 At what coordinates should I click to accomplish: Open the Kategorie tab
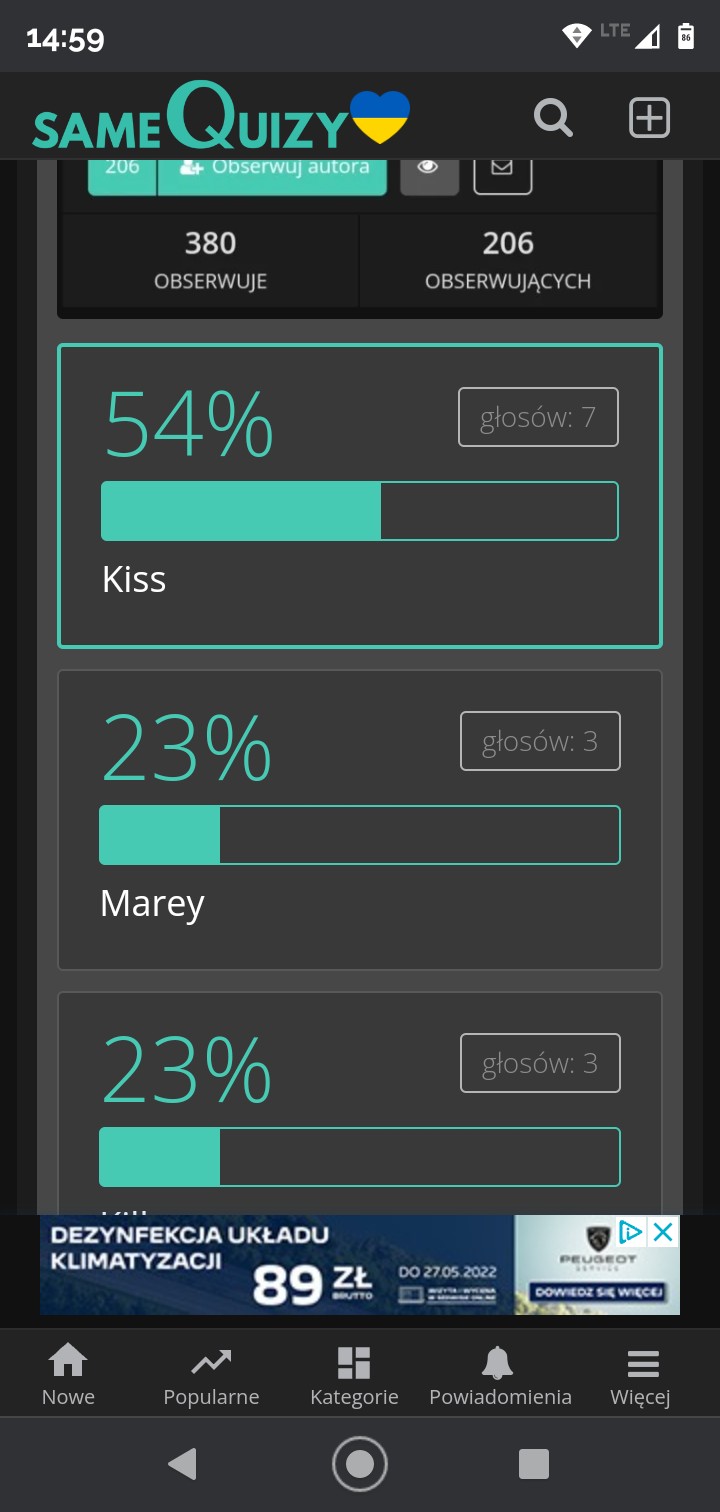[354, 1375]
